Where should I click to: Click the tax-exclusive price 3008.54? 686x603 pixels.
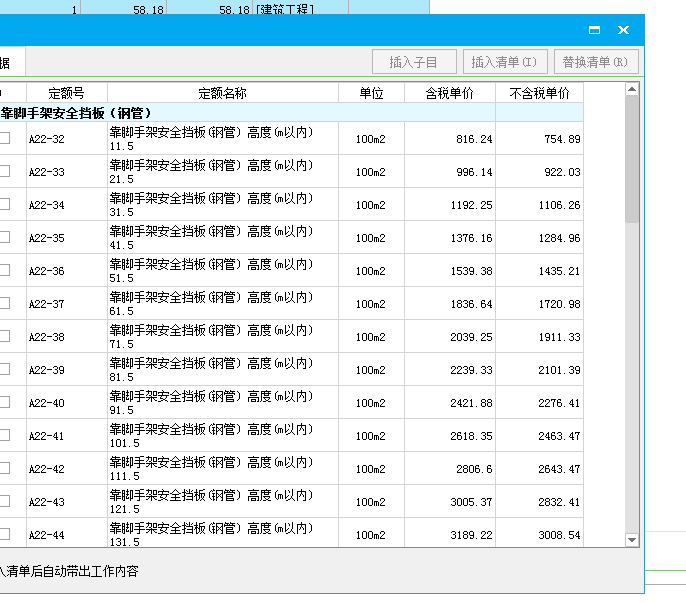coord(560,535)
